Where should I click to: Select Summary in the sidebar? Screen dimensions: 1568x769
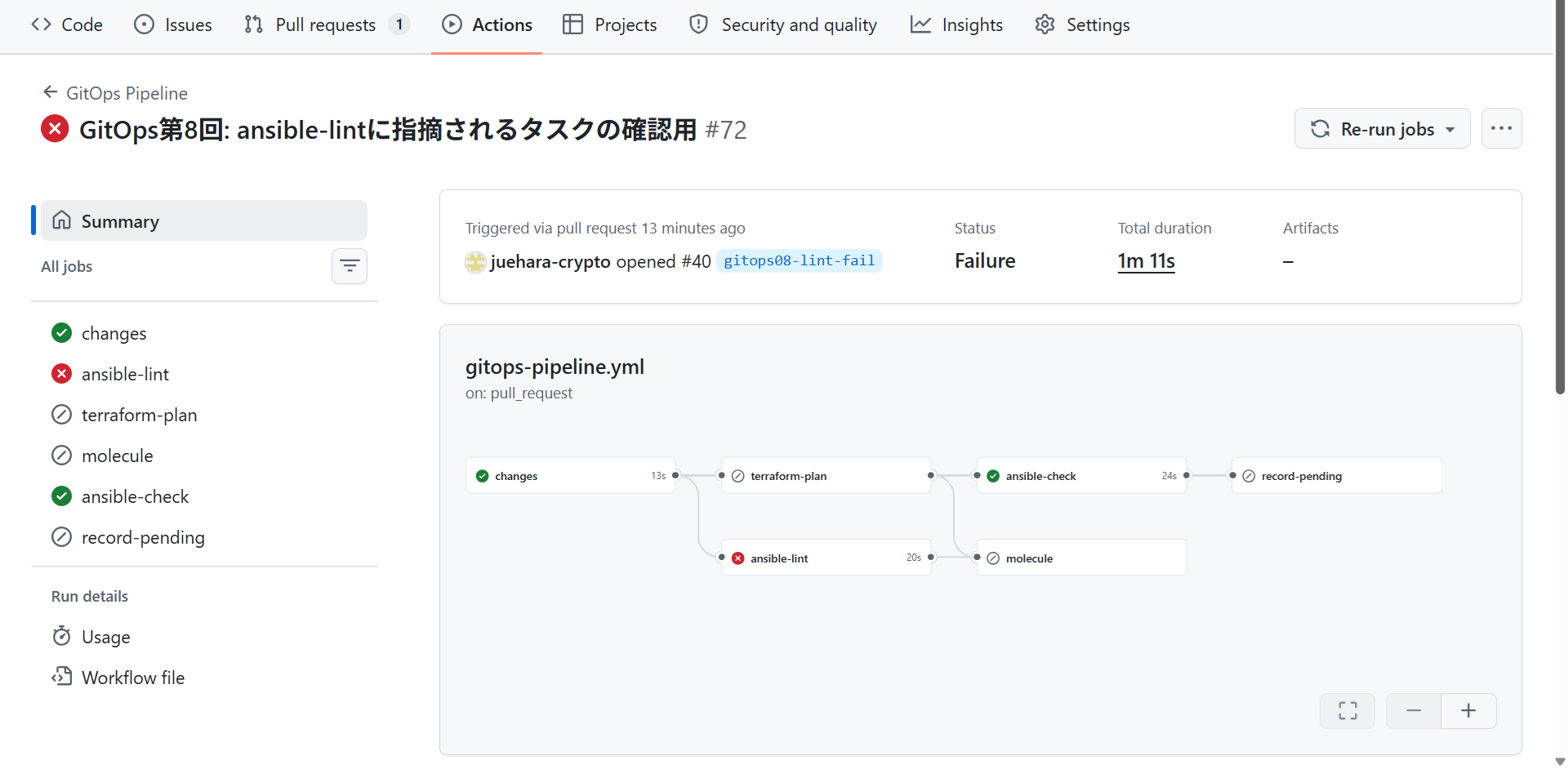(204, 220)
